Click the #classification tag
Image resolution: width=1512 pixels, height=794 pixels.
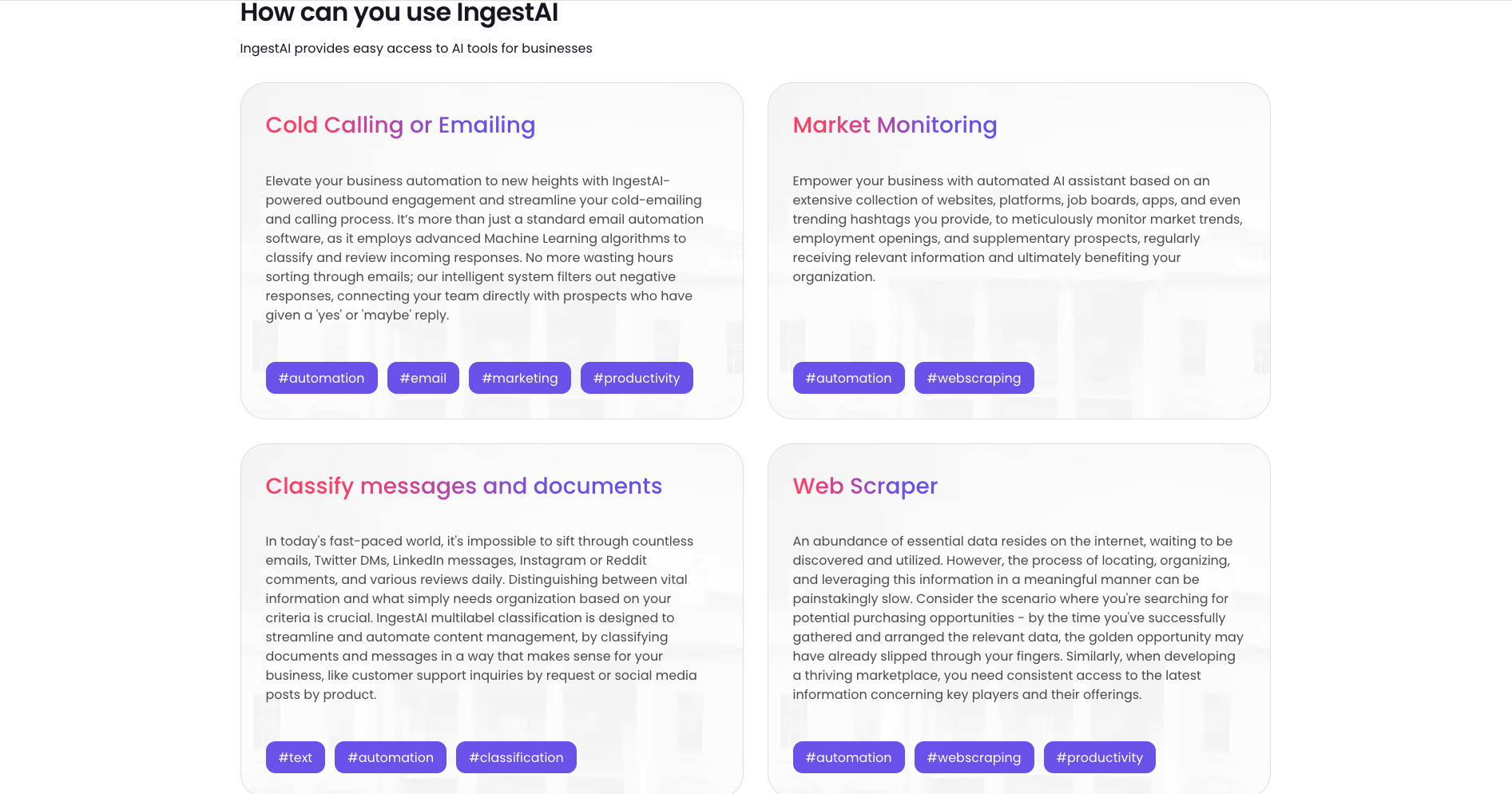tap(516, 757)
